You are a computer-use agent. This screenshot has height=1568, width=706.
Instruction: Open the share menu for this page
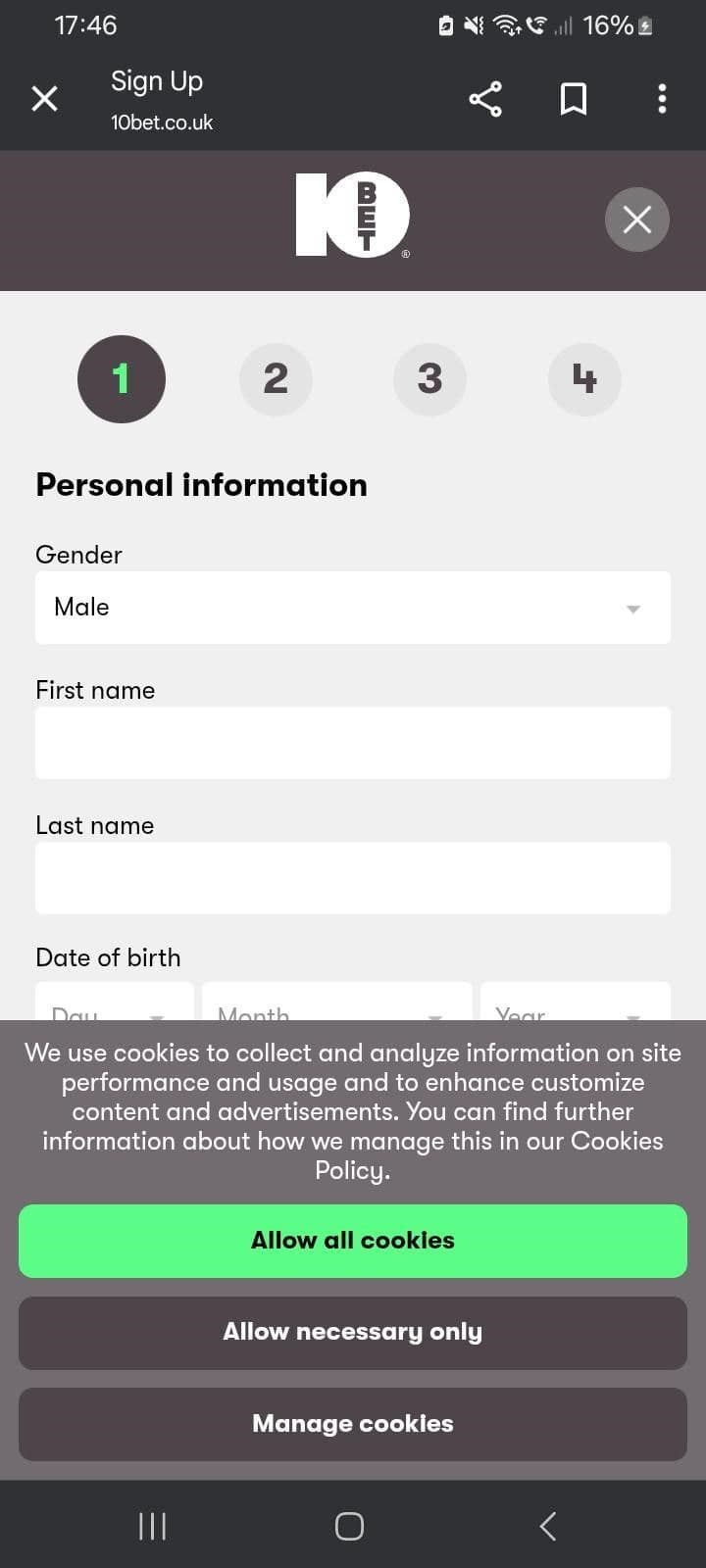coord(485,98)
